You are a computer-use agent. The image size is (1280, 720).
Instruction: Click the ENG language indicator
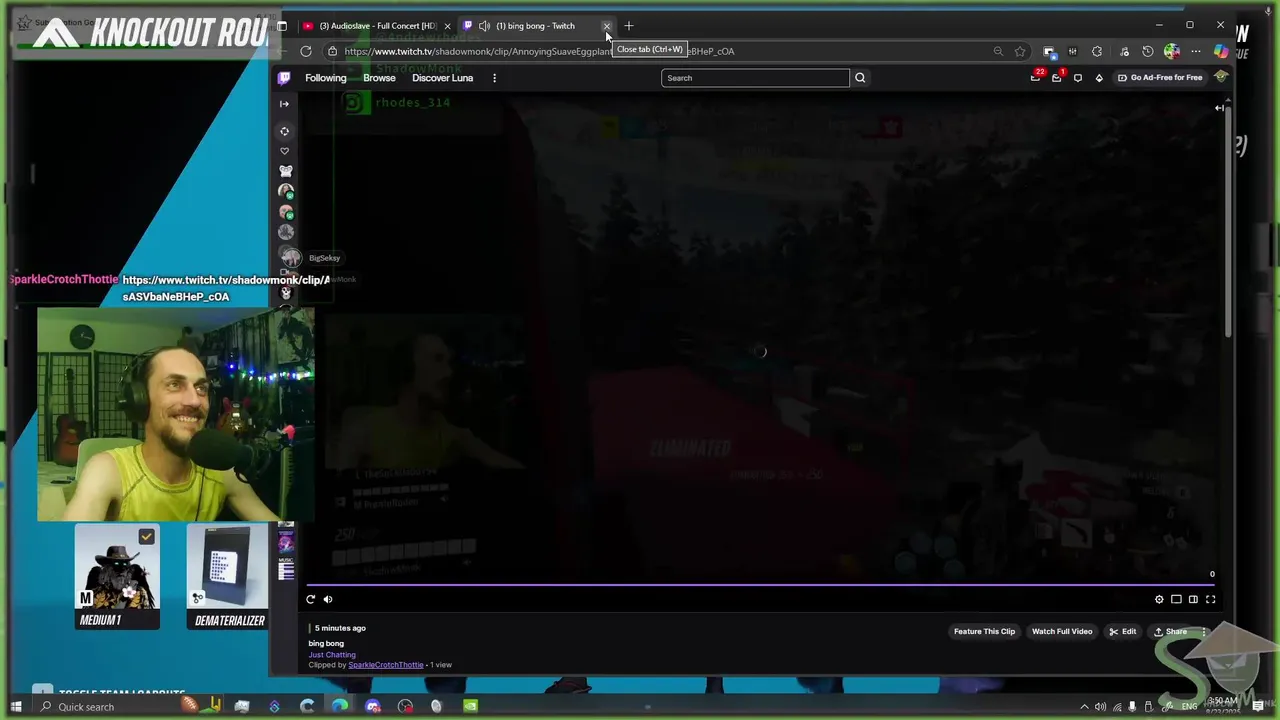1190,707
